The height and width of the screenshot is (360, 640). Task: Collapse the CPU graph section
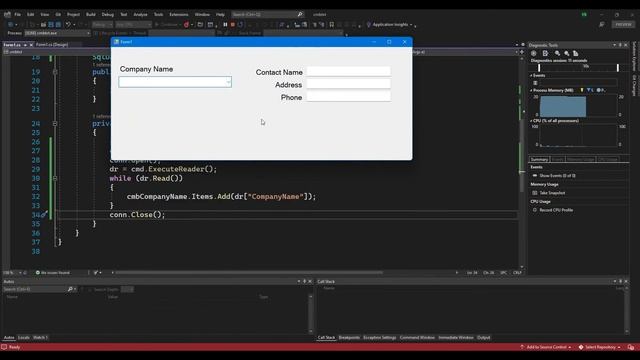coord(531,121)
